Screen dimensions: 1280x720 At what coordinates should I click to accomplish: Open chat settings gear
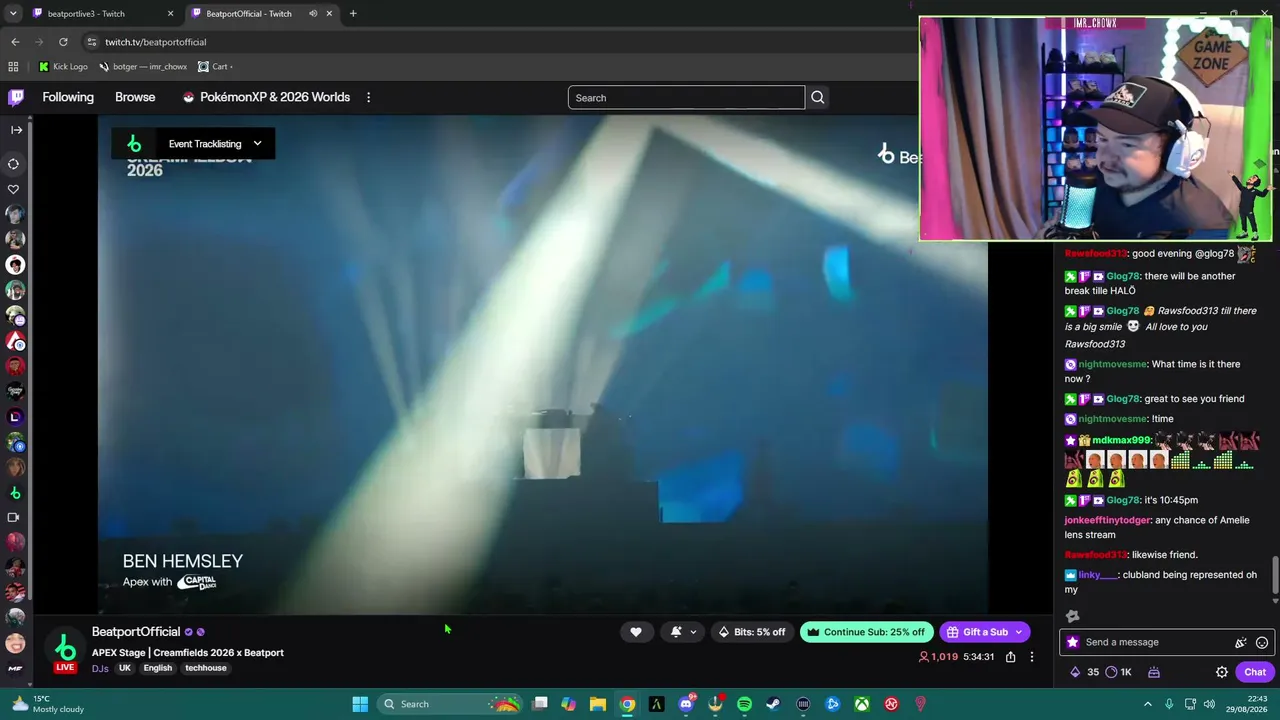click(x=1221, y=672)
